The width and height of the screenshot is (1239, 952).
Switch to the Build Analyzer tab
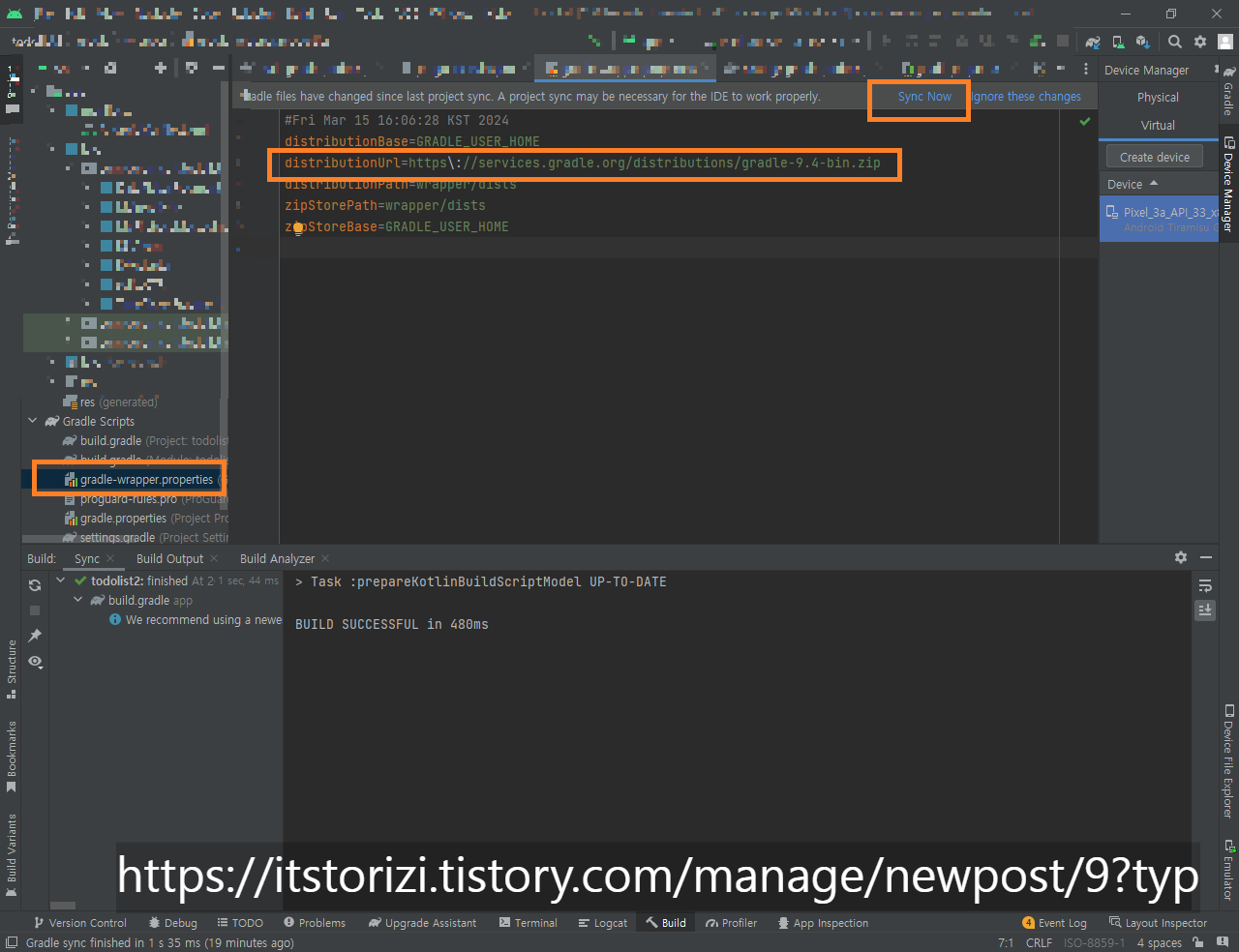click(277, 559)
